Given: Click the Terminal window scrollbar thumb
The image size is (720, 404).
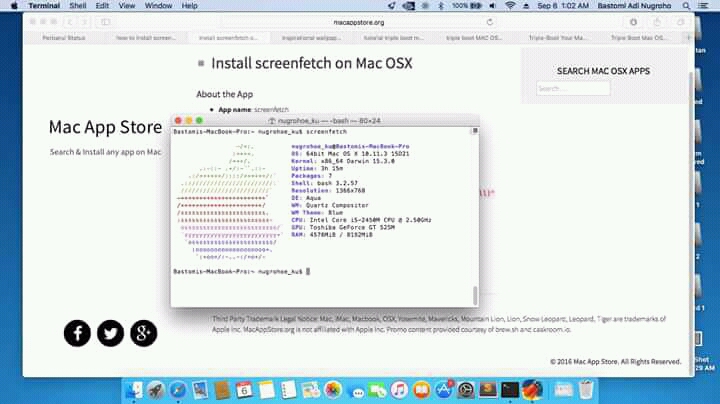Looking at the screenshot, I should coord(475,296).
